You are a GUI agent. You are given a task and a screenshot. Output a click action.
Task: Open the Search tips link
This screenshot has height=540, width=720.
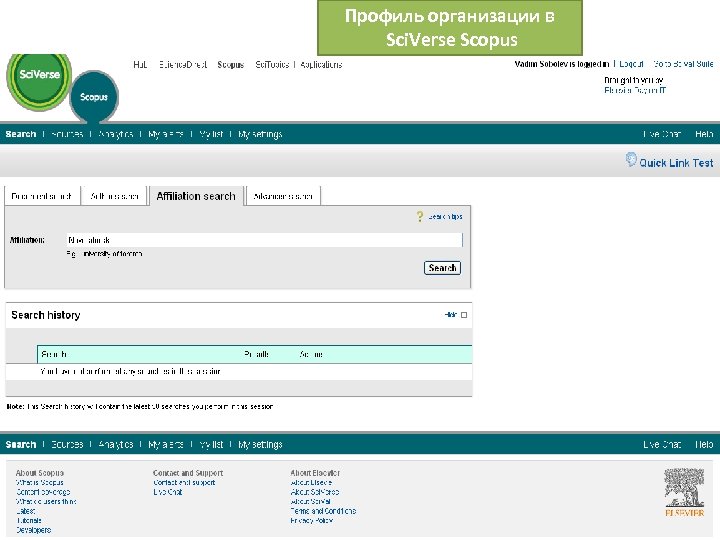pos(445,217)
